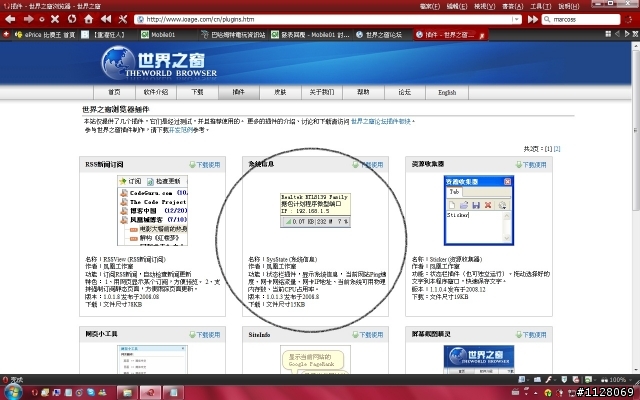Switch to the first Mobile01 tab
Screen dimensions: 640x400
(167, 35)
